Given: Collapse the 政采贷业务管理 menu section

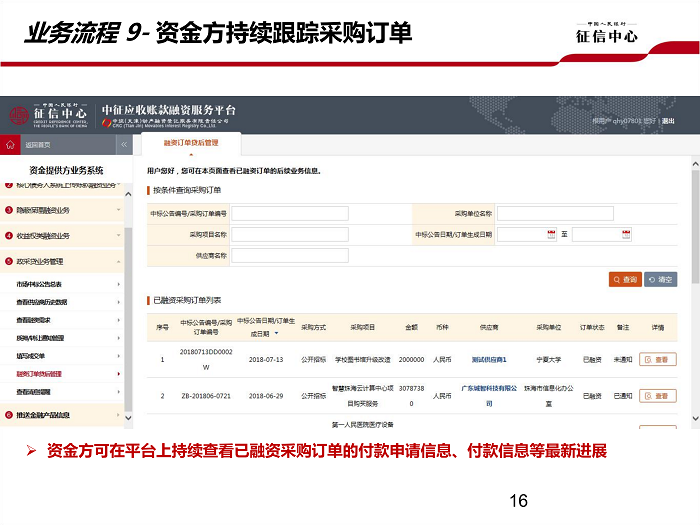Looking at the screenshot, I should pyautogui.click(x=119, y=261).
